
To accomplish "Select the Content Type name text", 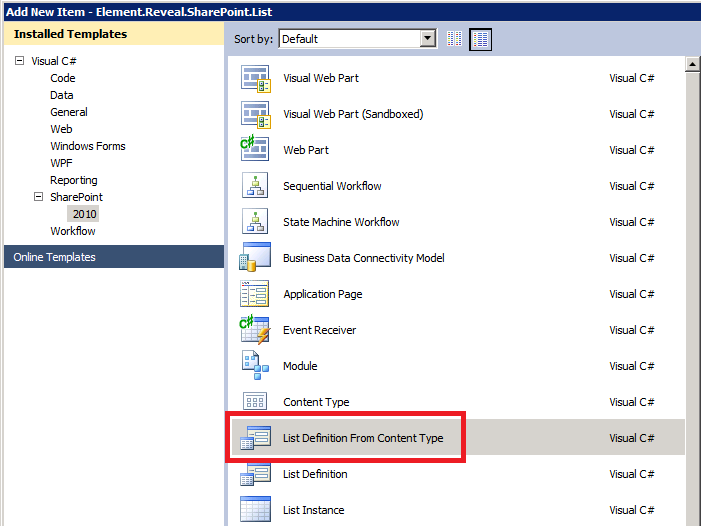I will (x=316, y=402).
